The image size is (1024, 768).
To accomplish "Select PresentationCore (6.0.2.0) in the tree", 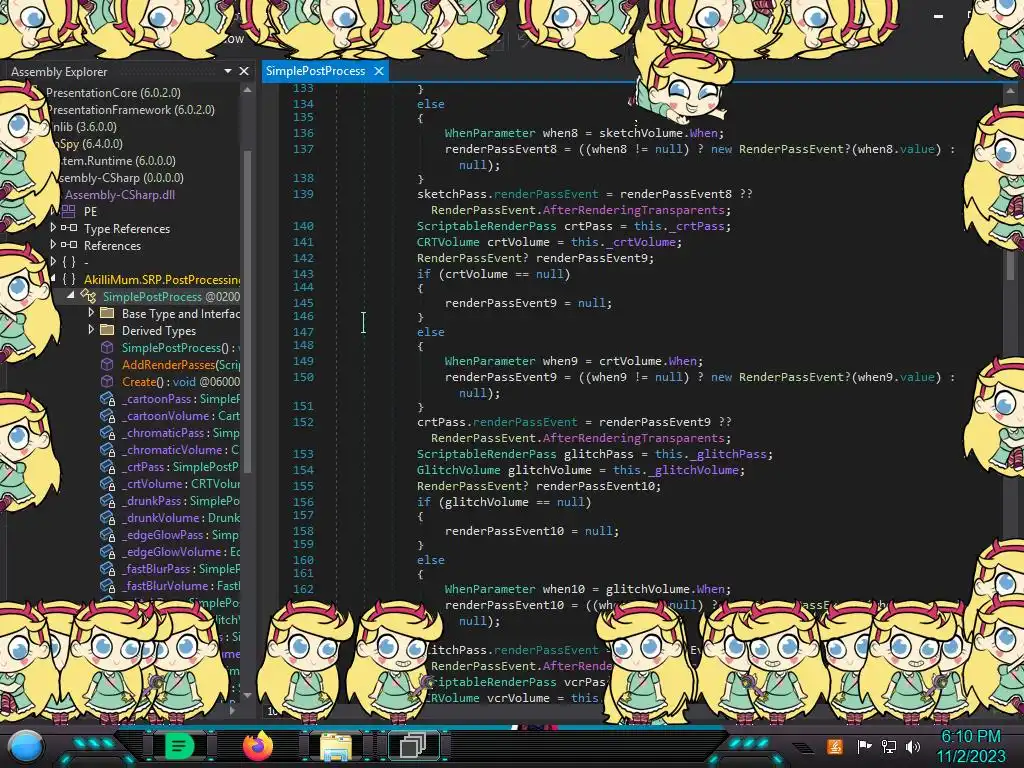I will coord(113,93).
